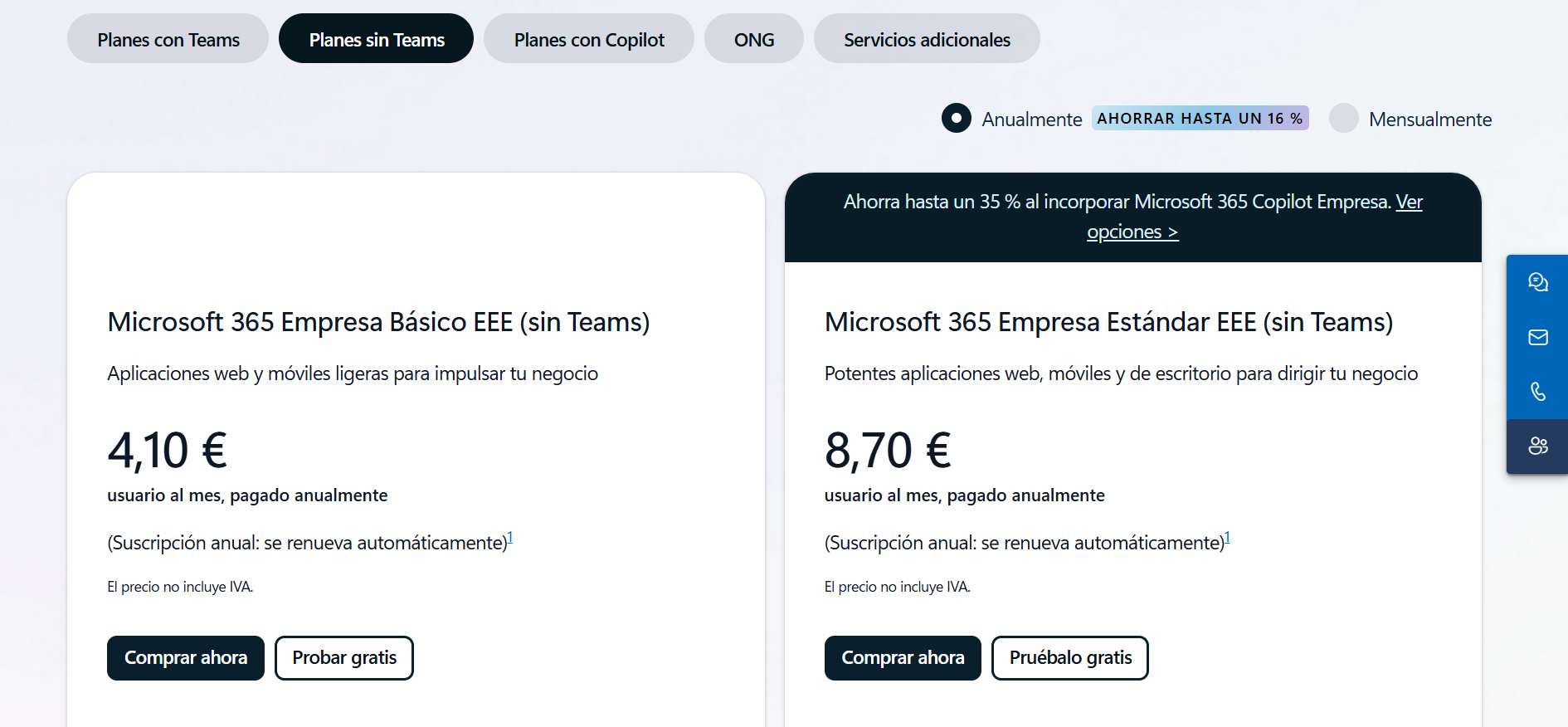Click the Microsoft 365 Empresa Básico EEE heading
The image size is (1568, 727).
[x=378, y=322]
